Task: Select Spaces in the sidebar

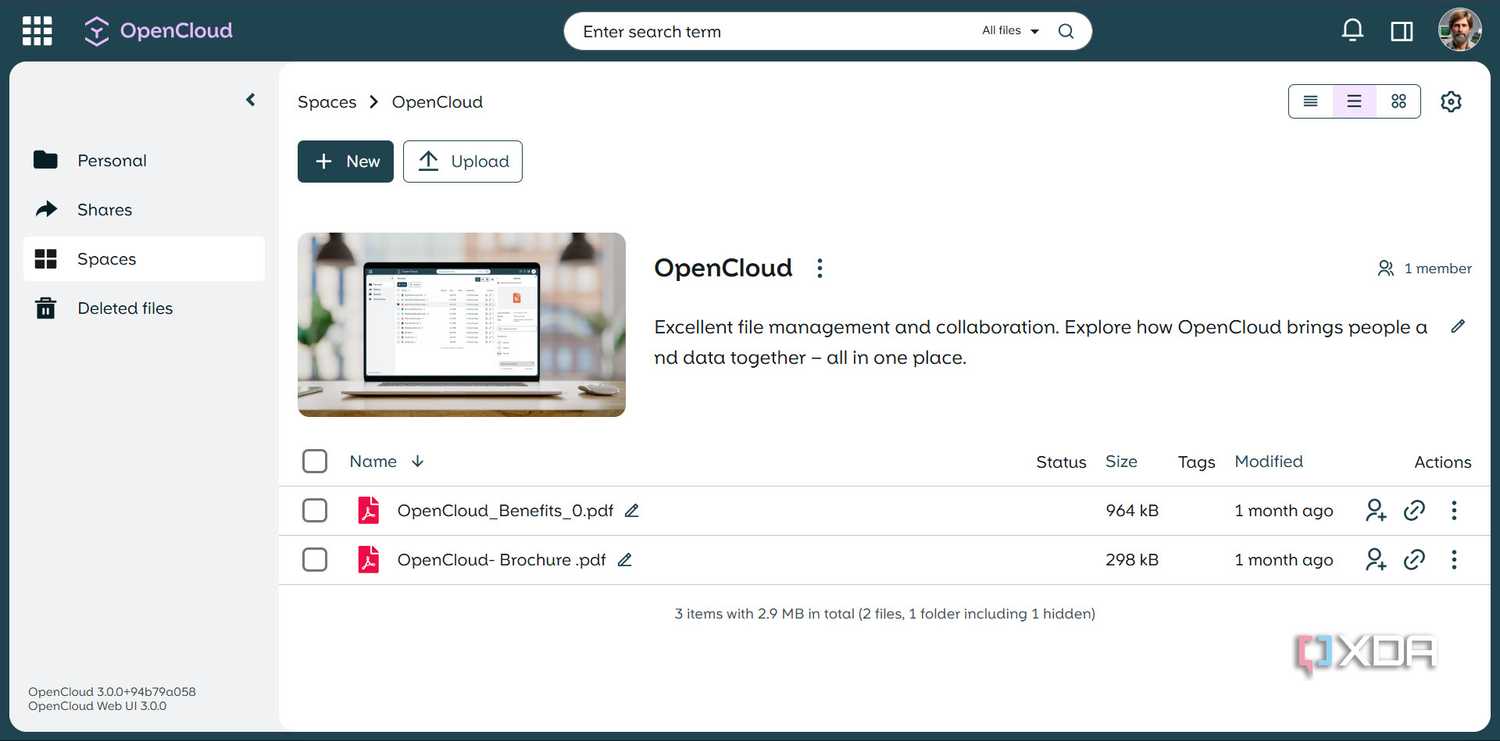Action: tap(144, 259)
